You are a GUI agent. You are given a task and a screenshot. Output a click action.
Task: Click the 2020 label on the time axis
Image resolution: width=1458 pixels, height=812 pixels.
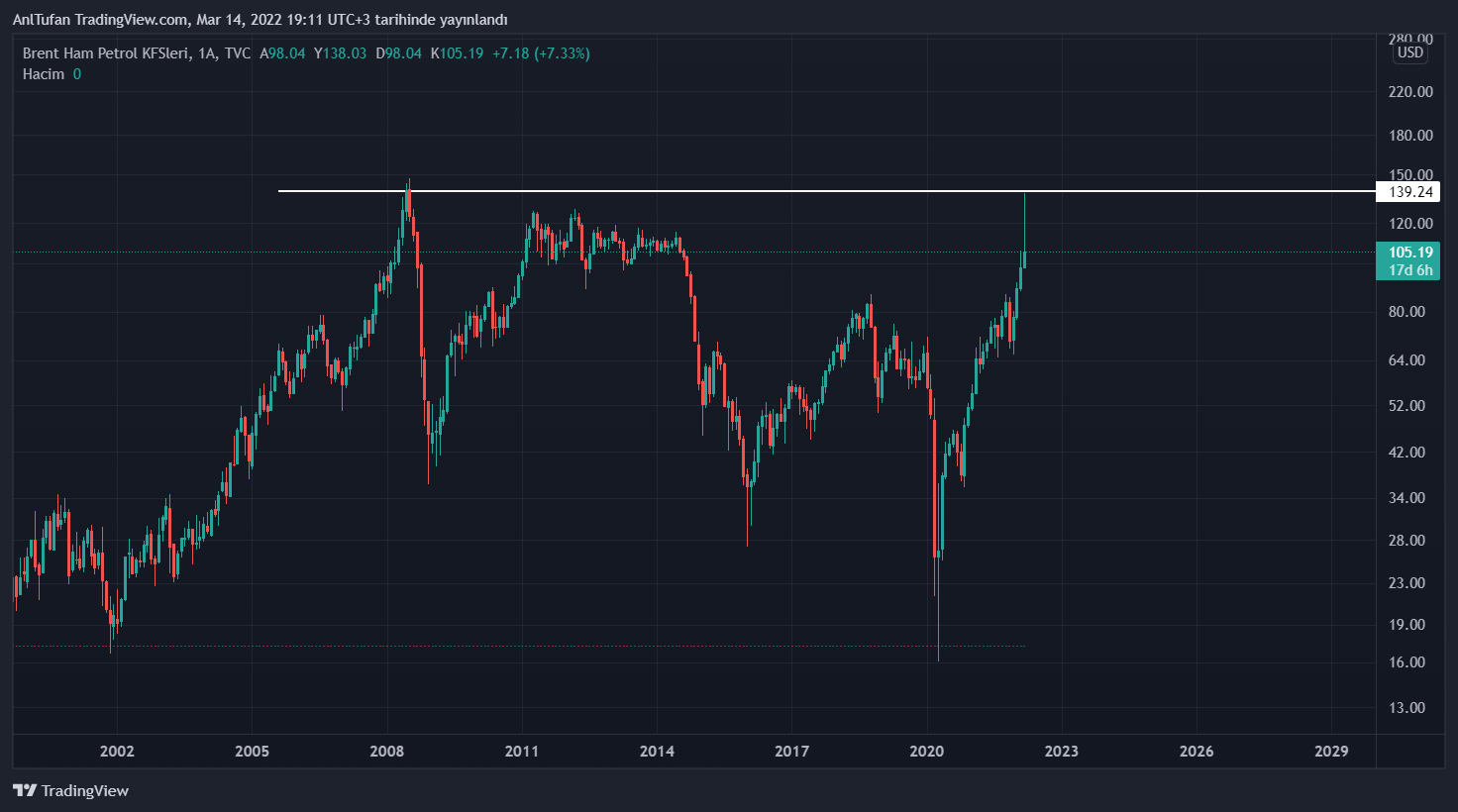(926, 751)
